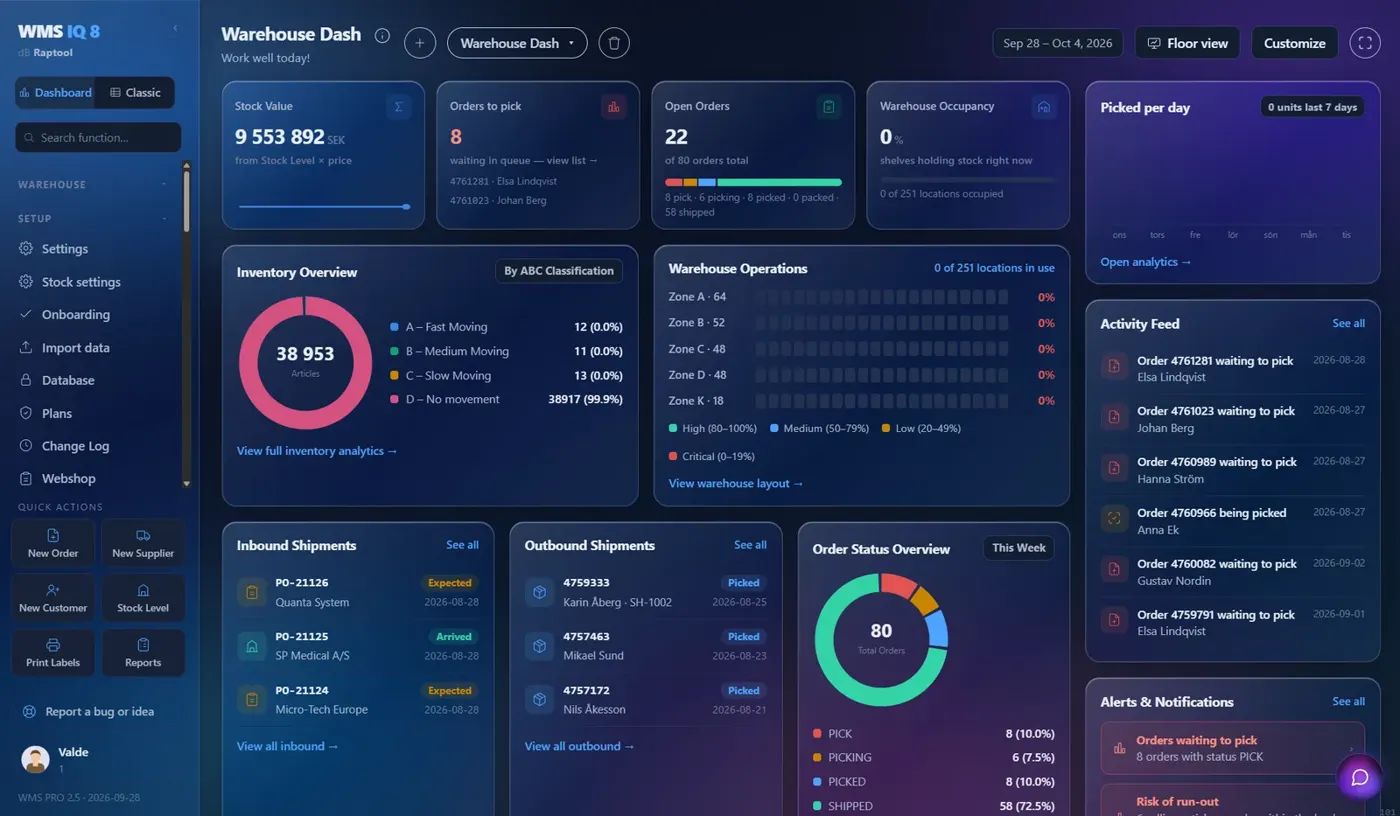The height and width of the screenshot is (816, 1400).
Task: Open This Week period selector
Action: (1019, 548)
